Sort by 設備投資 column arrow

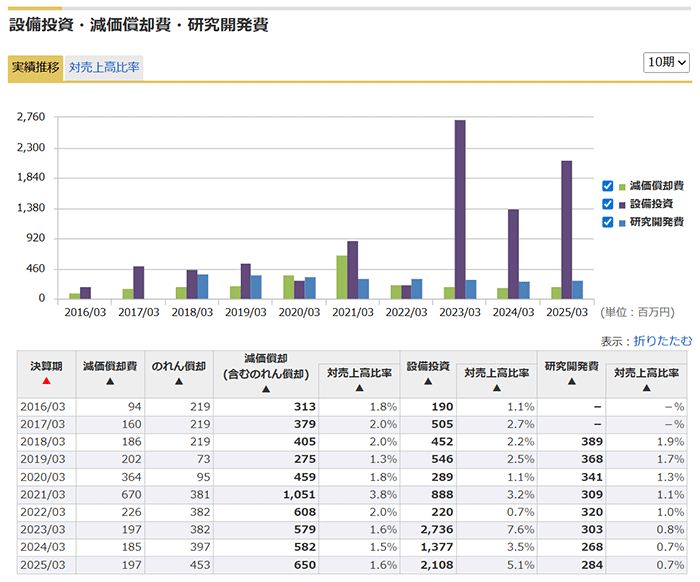pyautogui.click(x=427, y=381)
